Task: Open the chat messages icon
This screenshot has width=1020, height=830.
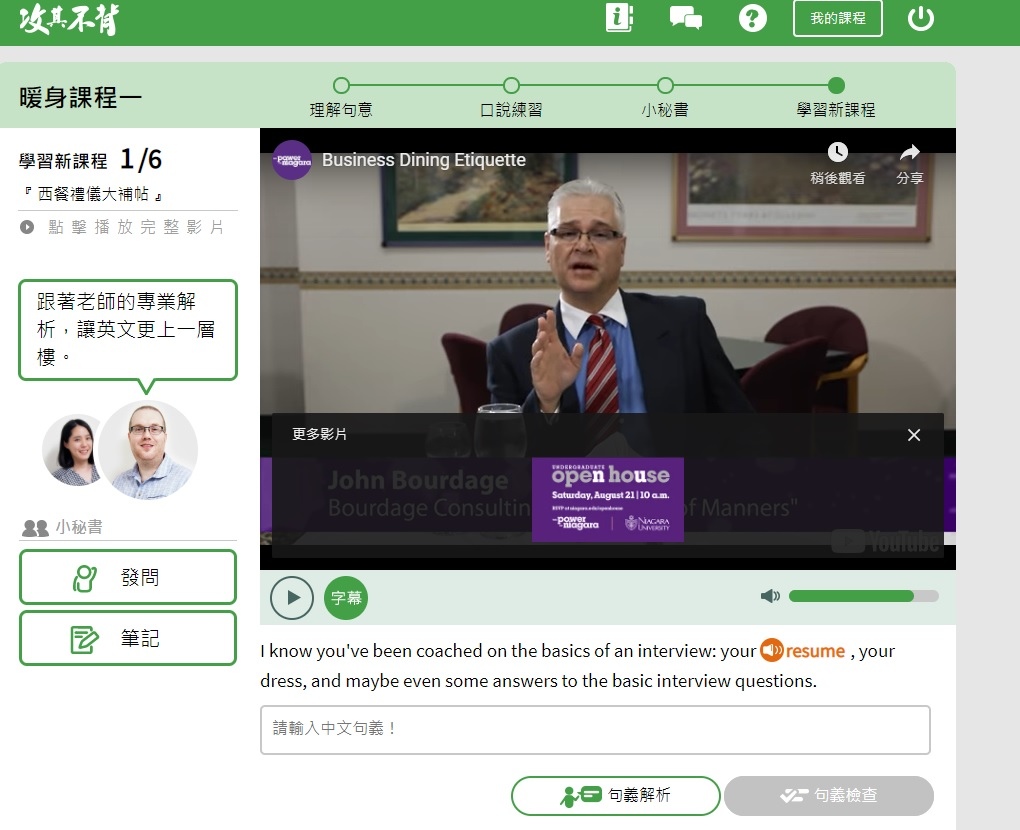Action: pyautogui.click(x=686, y=18)
